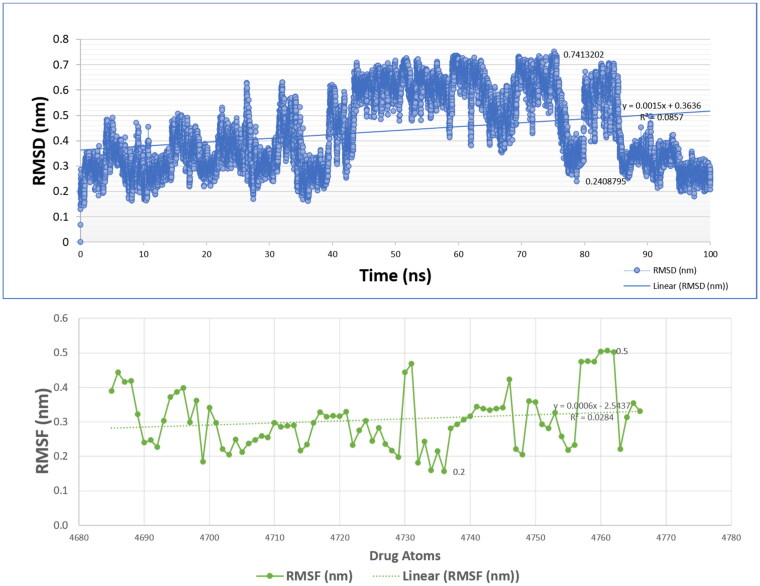This screenshot has width=760, height=586.
Task: Select the RMSD data point at zero
Action: pyautogui.click(x=81, y=242)
